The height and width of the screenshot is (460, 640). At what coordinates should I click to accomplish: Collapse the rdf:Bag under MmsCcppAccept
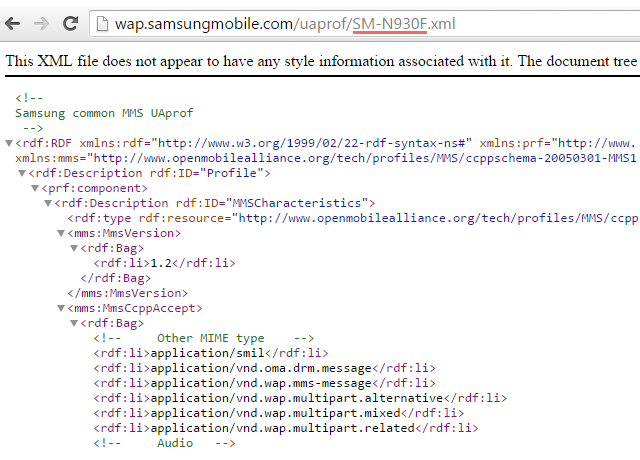pyautogui.click(x=74, y=323)
